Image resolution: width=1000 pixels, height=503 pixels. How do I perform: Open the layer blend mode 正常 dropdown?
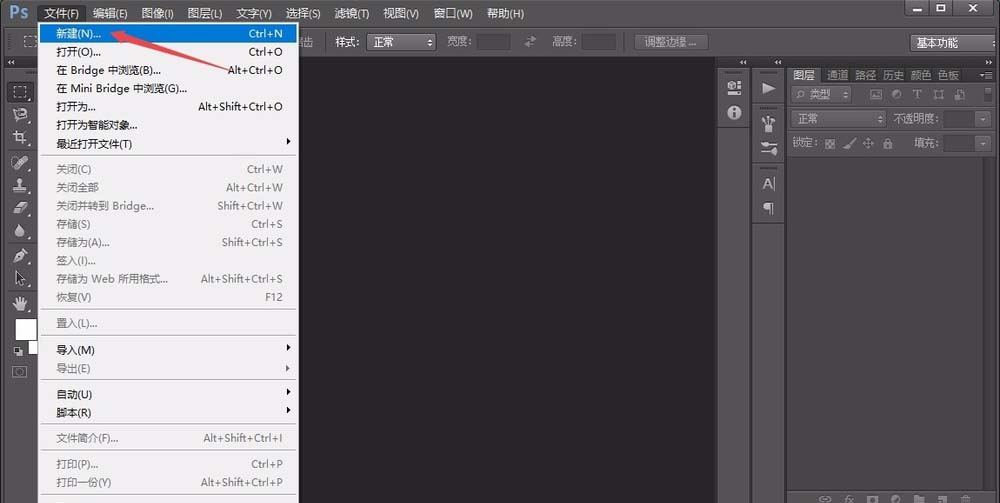[x=839, y=119]
